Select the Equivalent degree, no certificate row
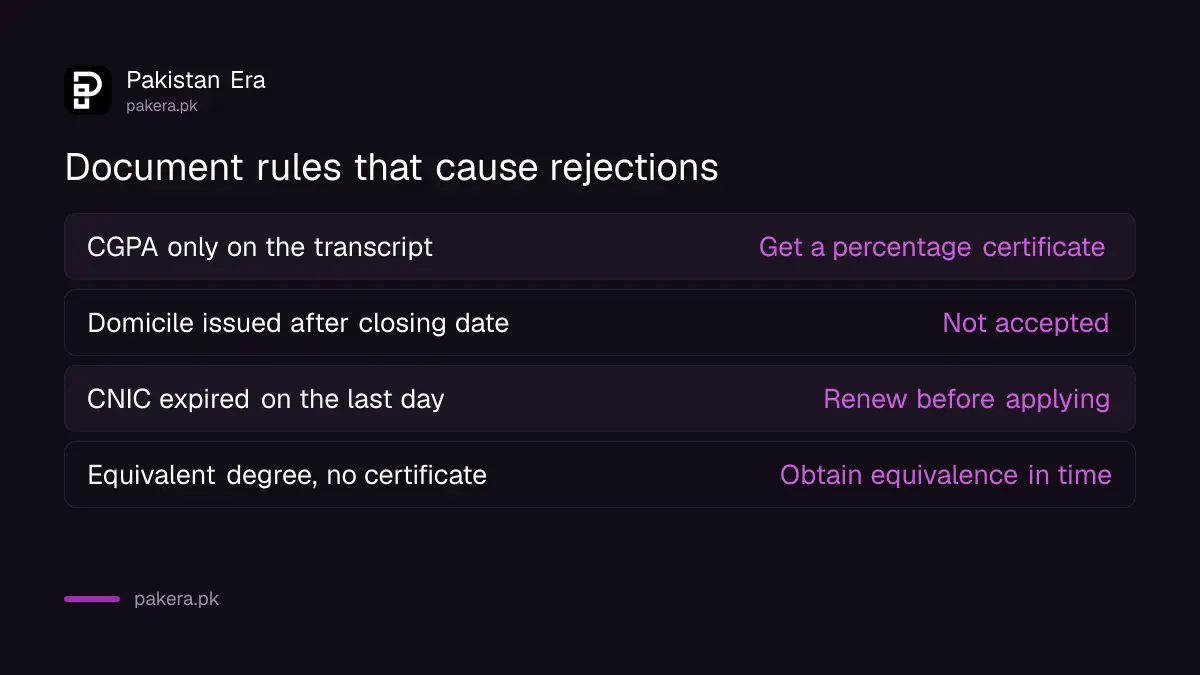This screenshot has width=1200, height=675. click(x=600, y=474)
